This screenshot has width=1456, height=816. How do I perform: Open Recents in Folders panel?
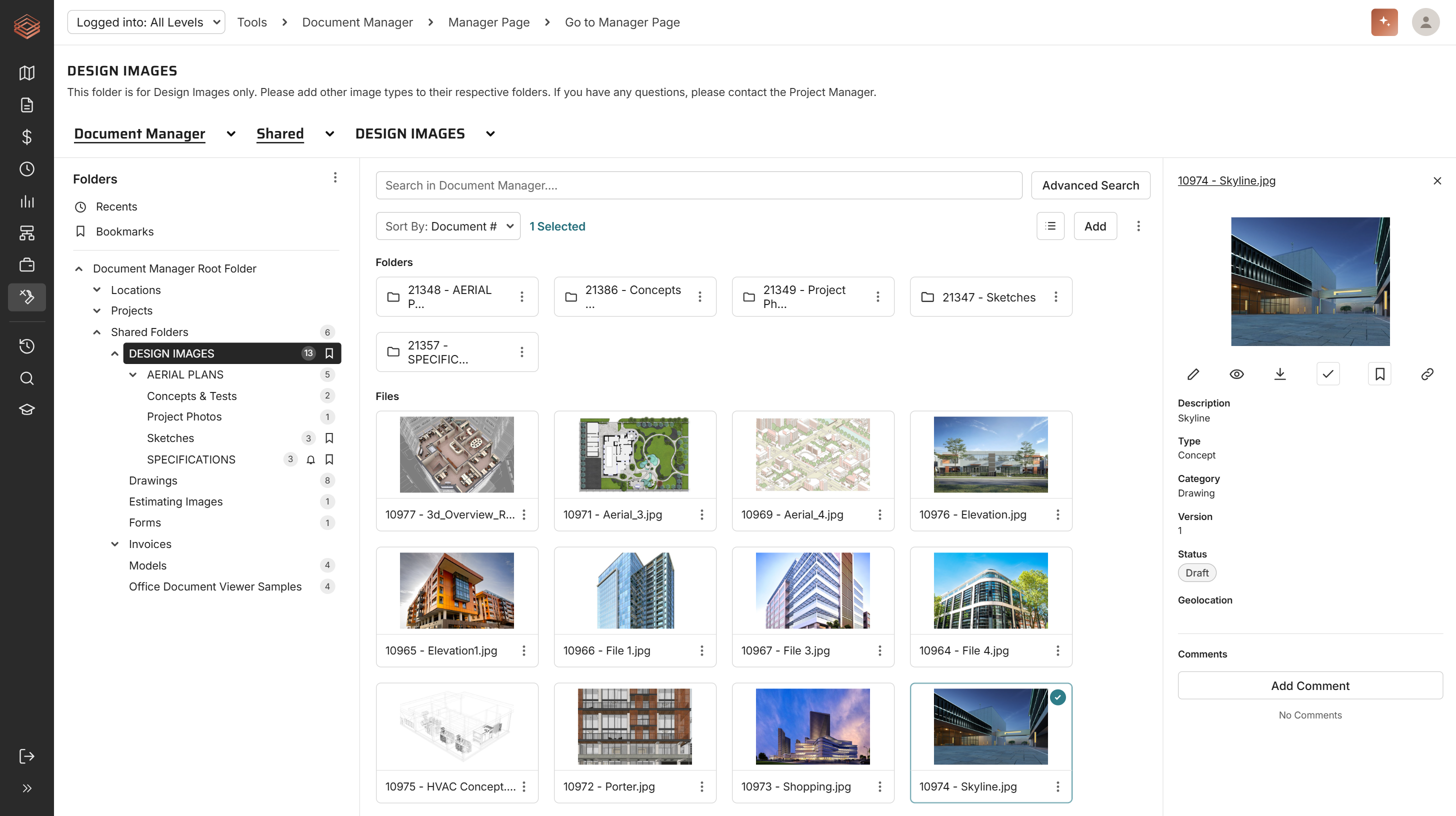(x=116, y=207)
